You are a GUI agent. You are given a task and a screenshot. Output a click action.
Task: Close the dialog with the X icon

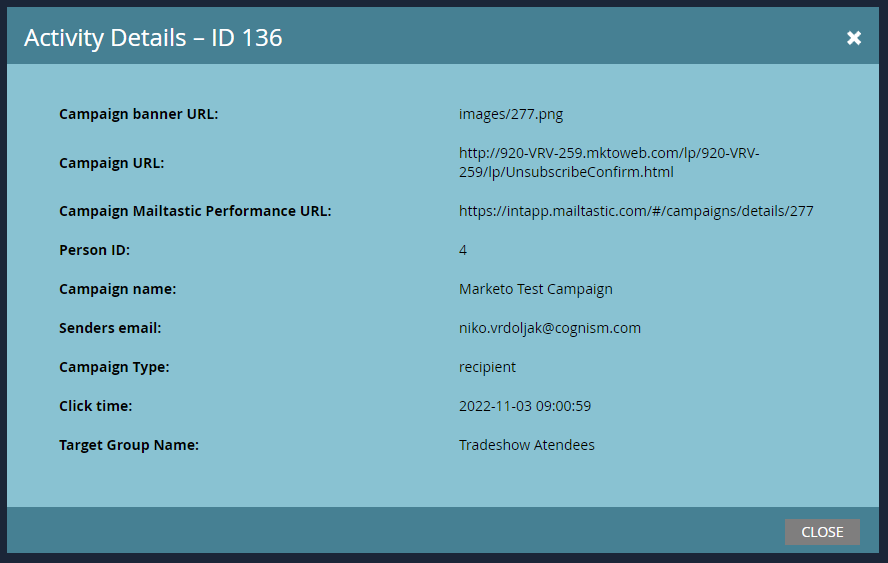[x=853, y=38]
